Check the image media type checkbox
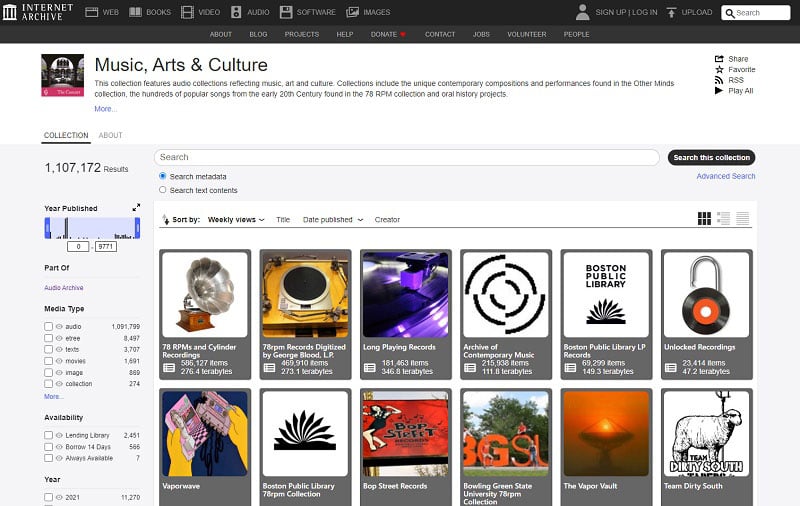Image resolution: width=800 pixels, height=506 pixels. (x=48, y=372)
